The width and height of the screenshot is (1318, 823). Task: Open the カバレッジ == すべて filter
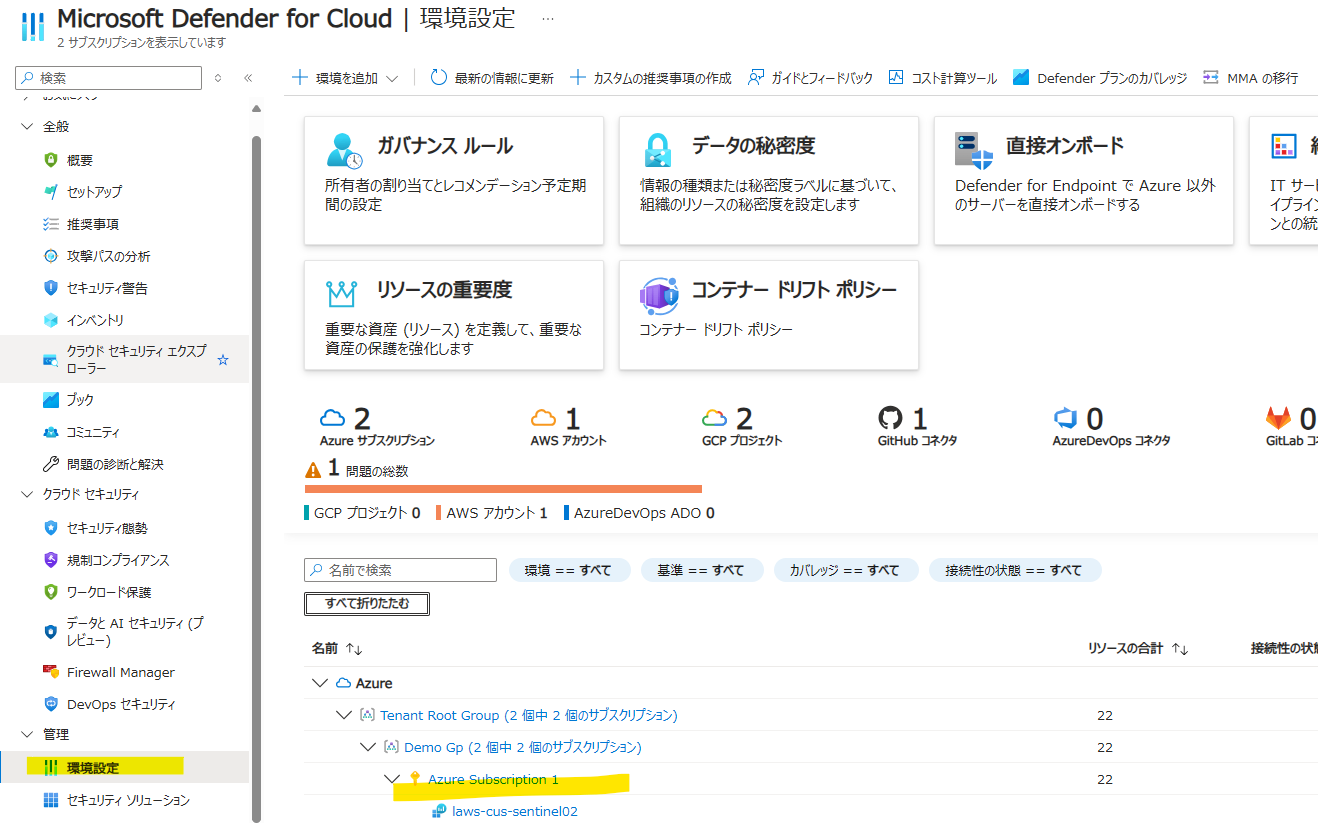pyautogui.click(x=845, y=570)
